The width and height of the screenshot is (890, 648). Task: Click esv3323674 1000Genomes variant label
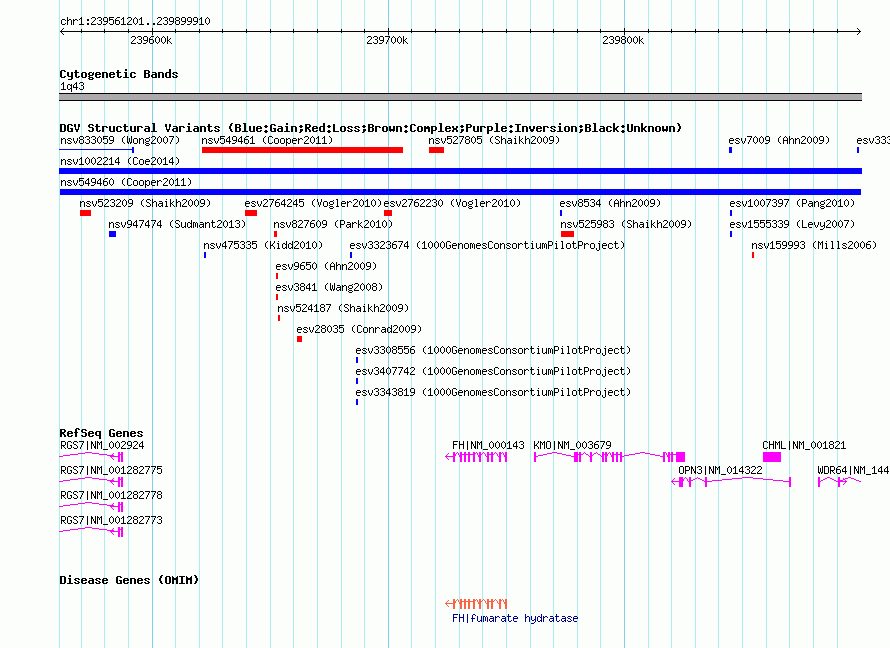point(487,245)
